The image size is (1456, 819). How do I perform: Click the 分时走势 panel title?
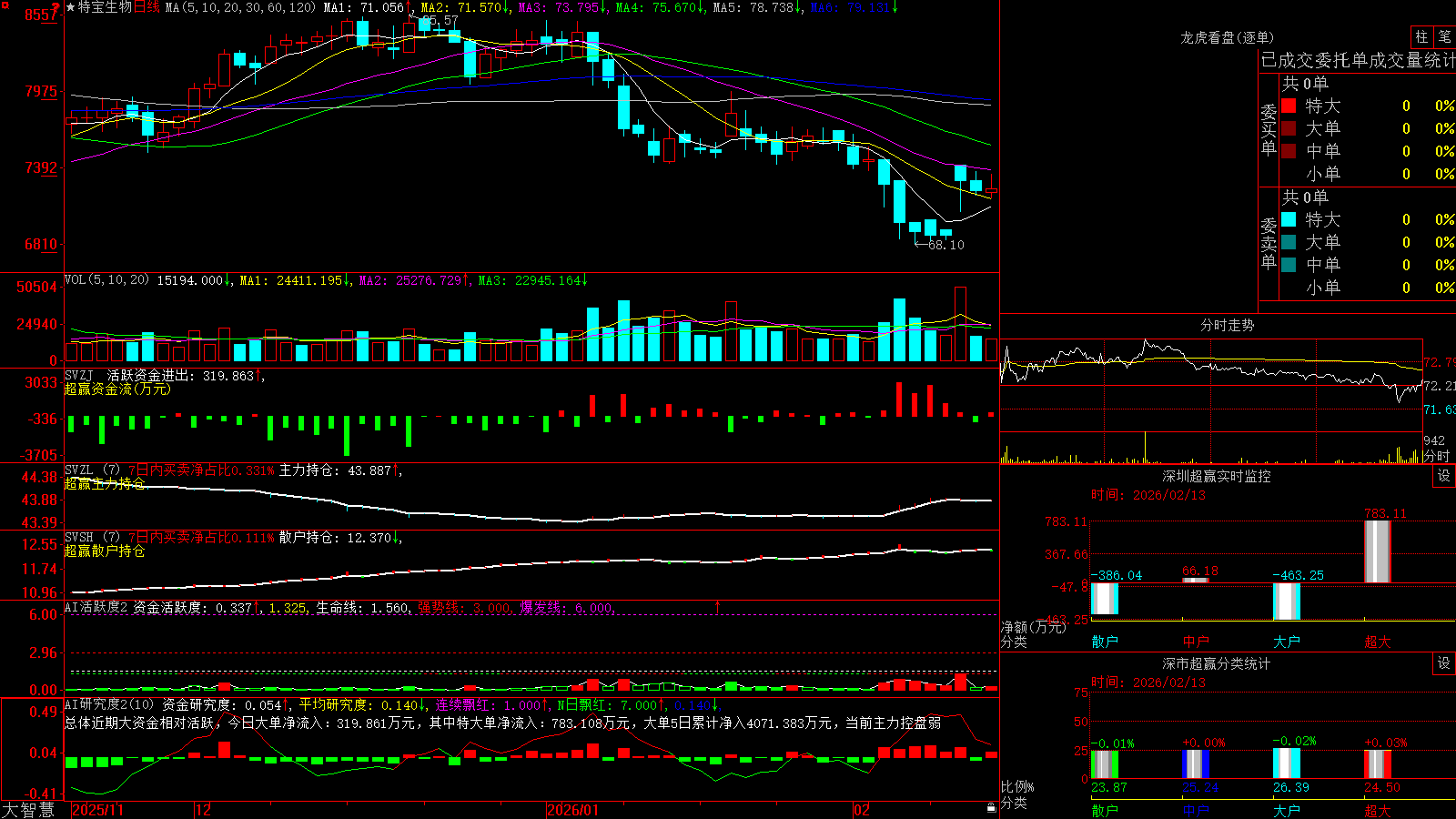point(1227,325)
